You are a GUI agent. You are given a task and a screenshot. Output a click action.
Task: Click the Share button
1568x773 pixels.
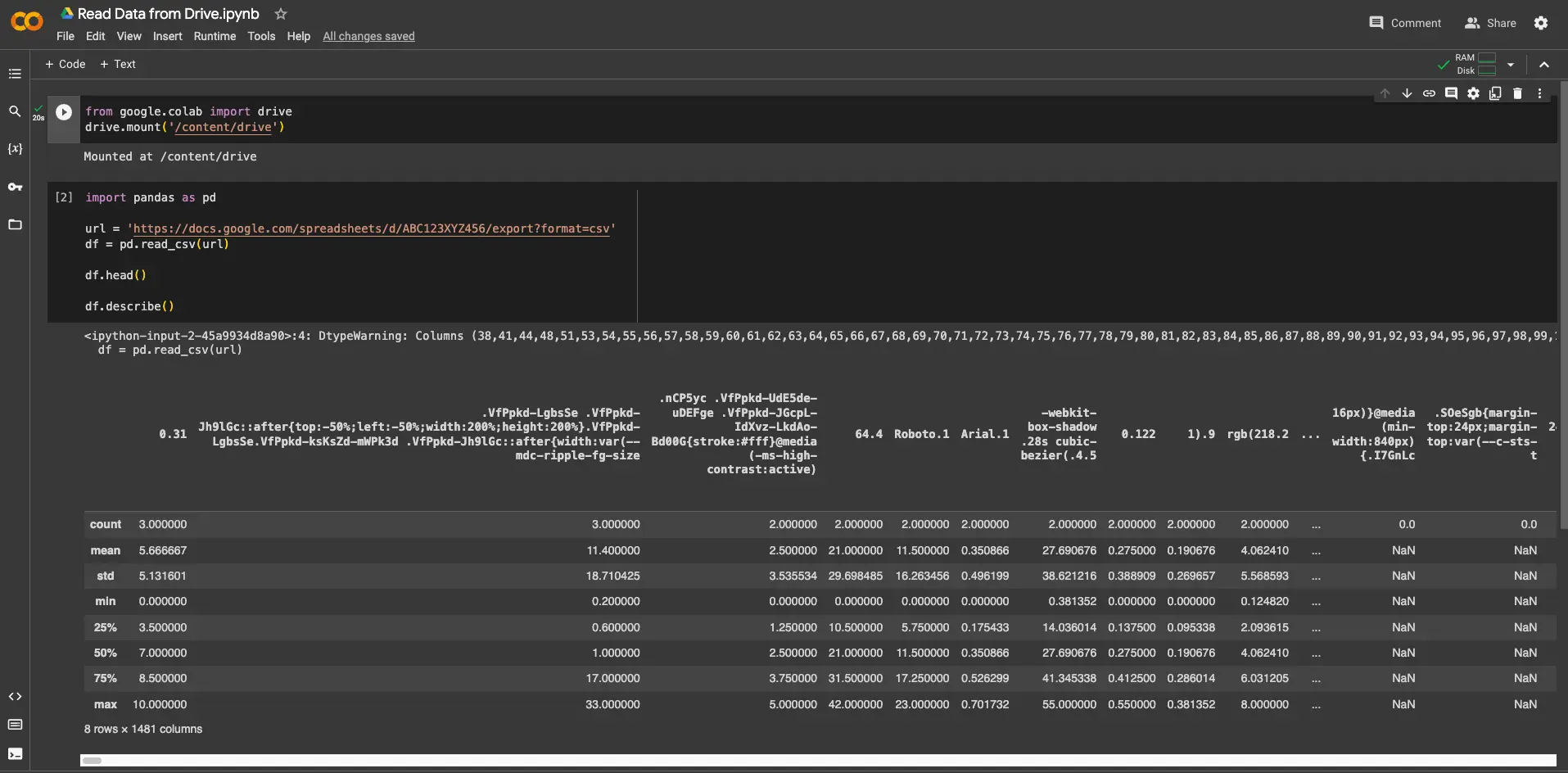(1490, 22)
